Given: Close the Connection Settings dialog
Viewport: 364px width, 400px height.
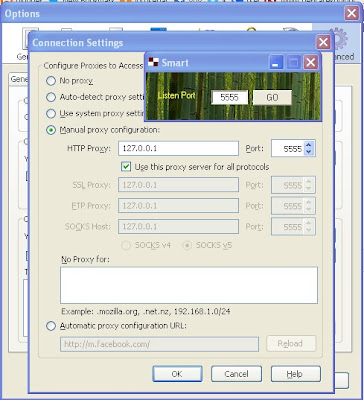Looking at the screenshot, I should 323,42.
